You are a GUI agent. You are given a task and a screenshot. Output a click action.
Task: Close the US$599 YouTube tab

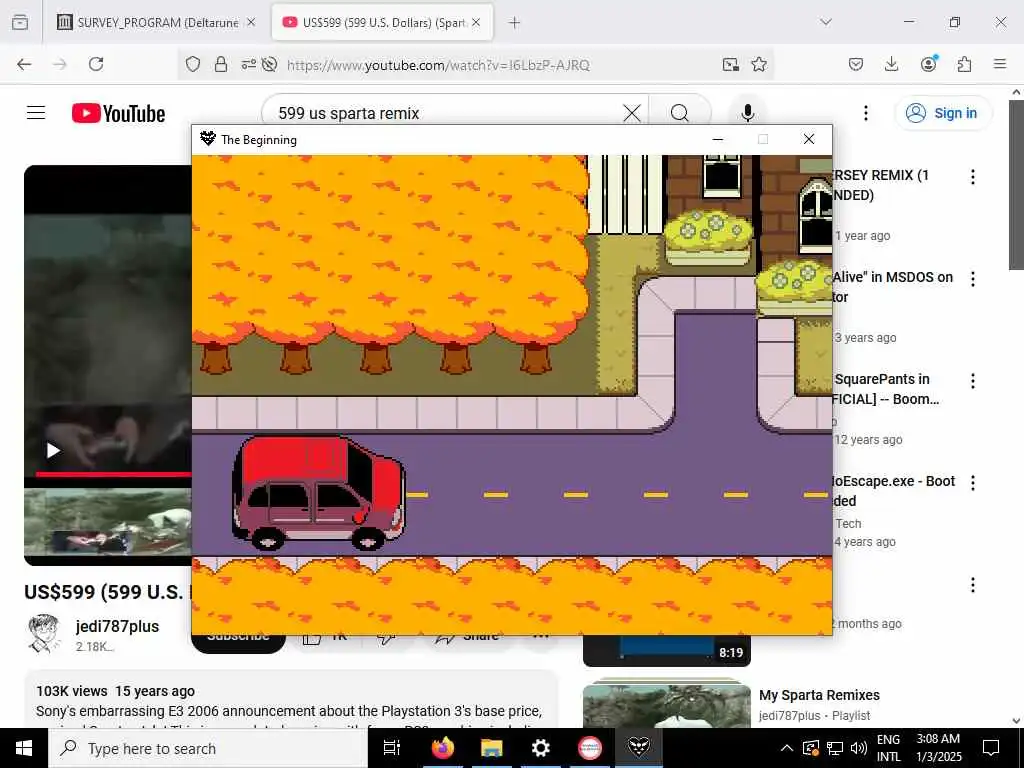coord(476,22)
